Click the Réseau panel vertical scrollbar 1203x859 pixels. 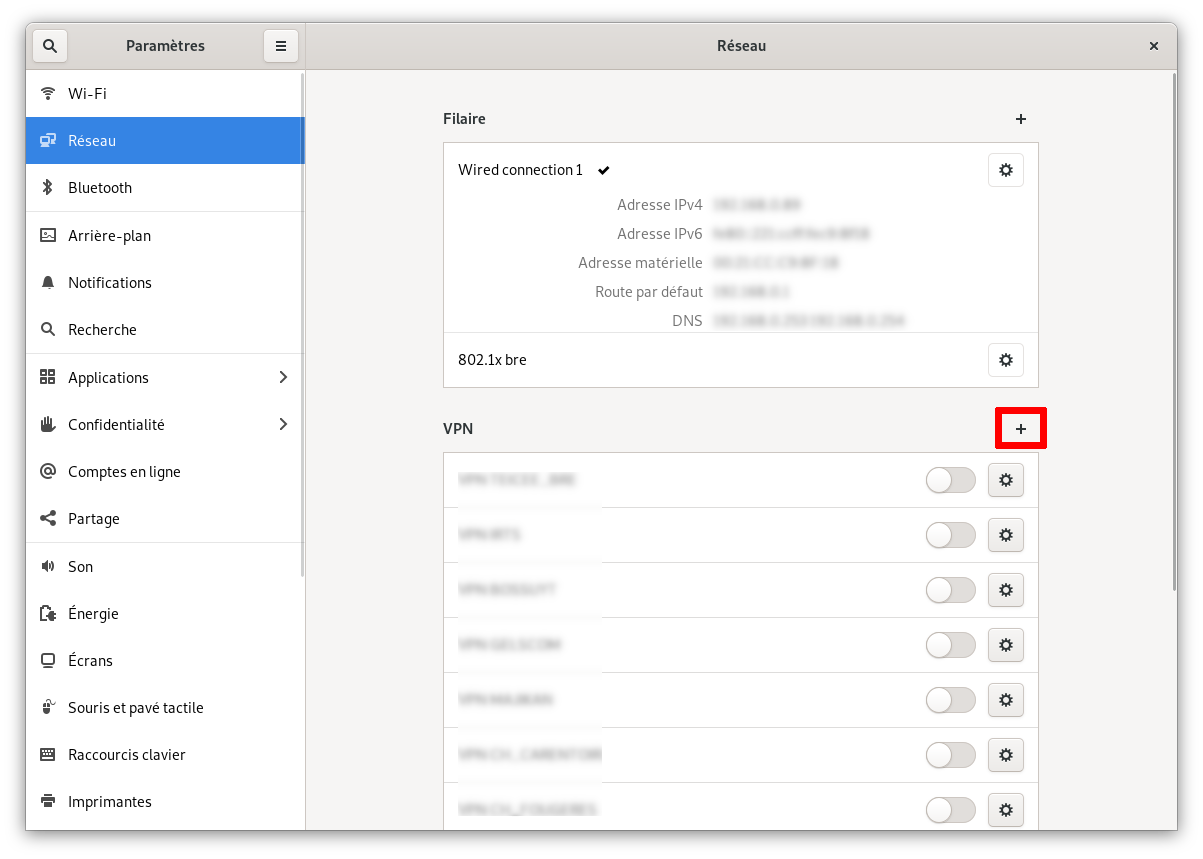[x=1174, y=333]
